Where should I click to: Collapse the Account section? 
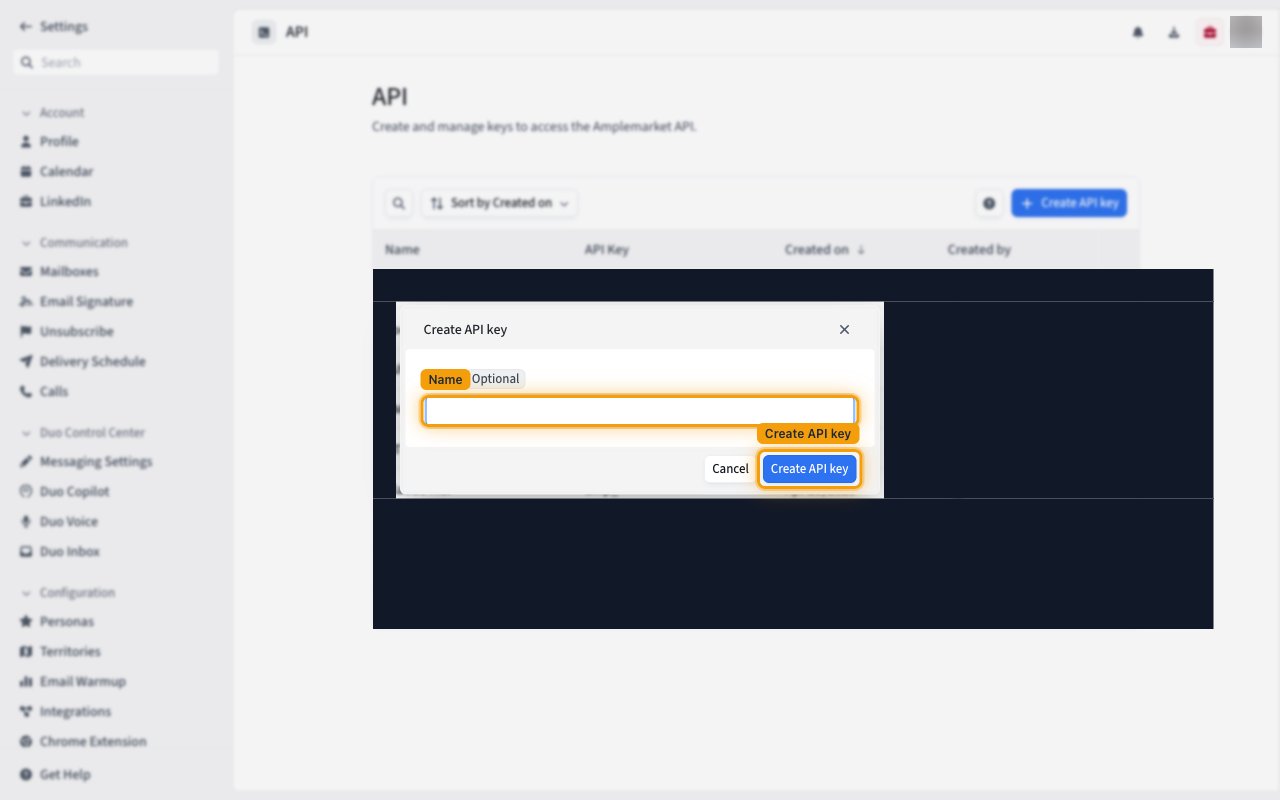(x=26, y=113)
